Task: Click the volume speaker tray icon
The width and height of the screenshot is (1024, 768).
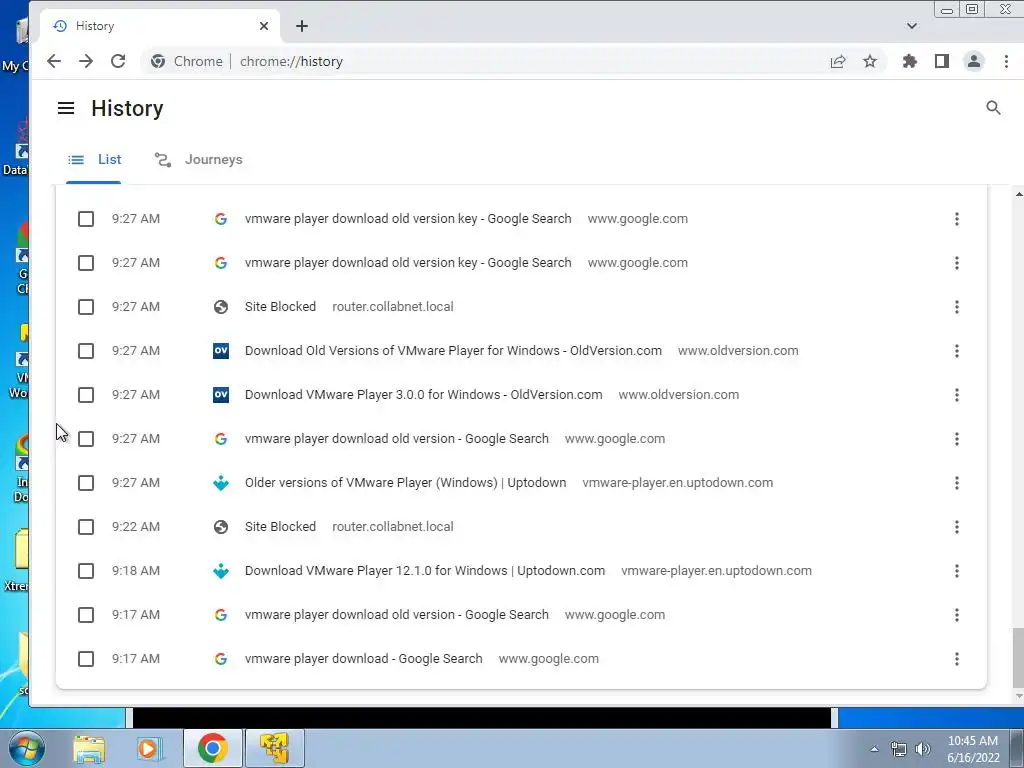Action: click(x=922, y=749)
